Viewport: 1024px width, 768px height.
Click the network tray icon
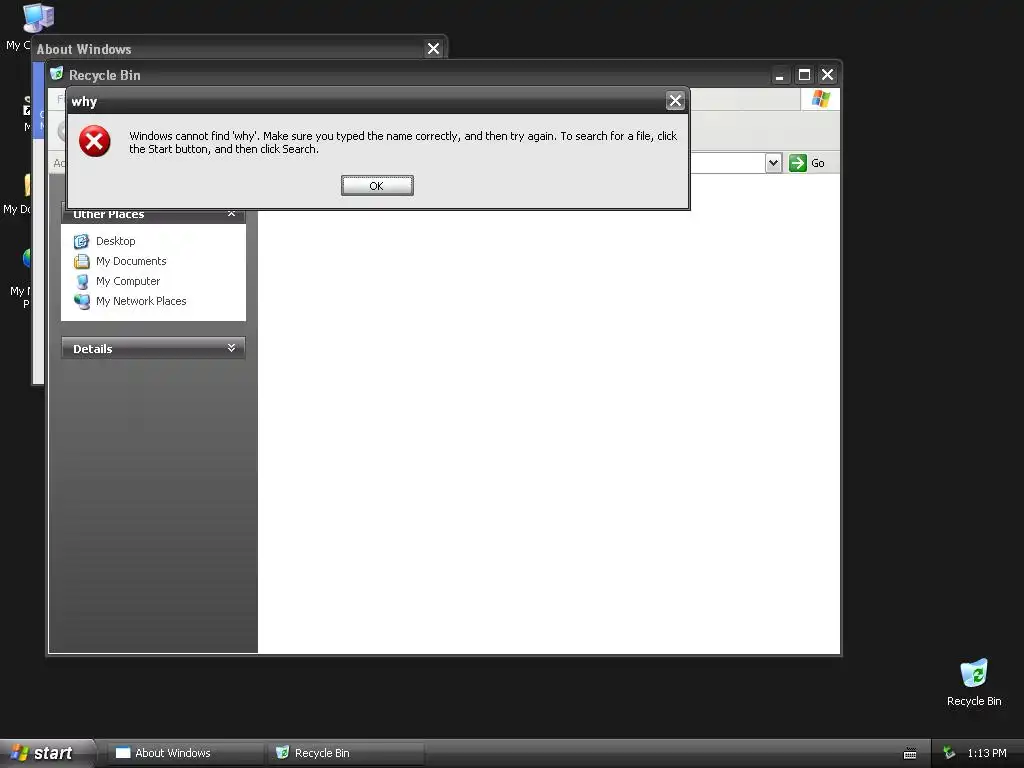pyautogui.click(x=949, y=753)
